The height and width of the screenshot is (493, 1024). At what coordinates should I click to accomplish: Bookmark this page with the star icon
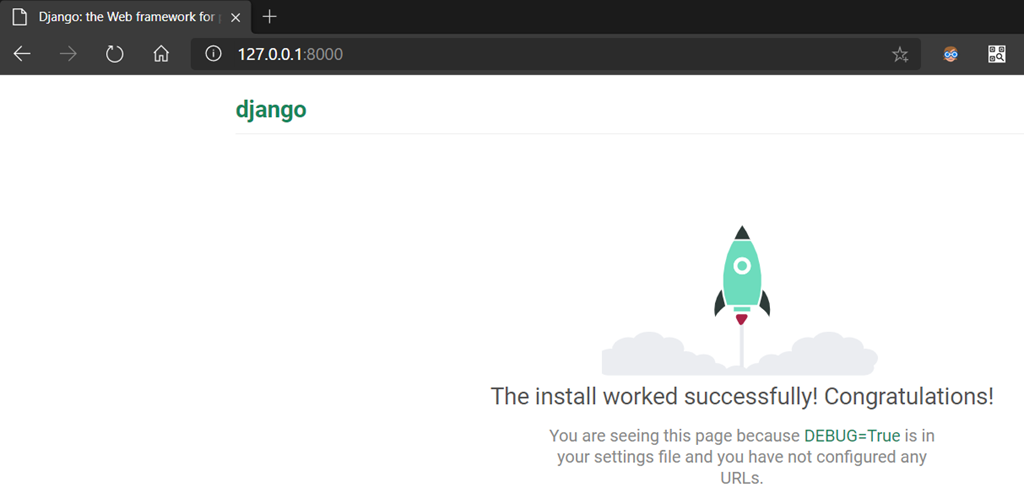click(x=900, y=54)
